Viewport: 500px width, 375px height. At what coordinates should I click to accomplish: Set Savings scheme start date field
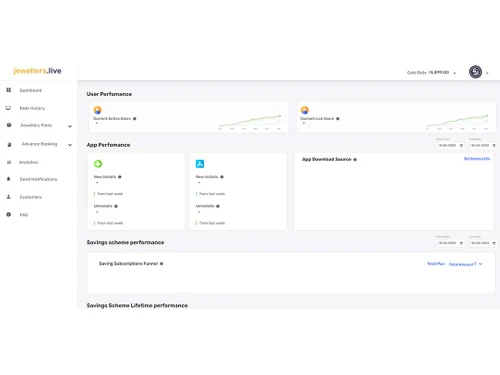(x=450, y=243)
